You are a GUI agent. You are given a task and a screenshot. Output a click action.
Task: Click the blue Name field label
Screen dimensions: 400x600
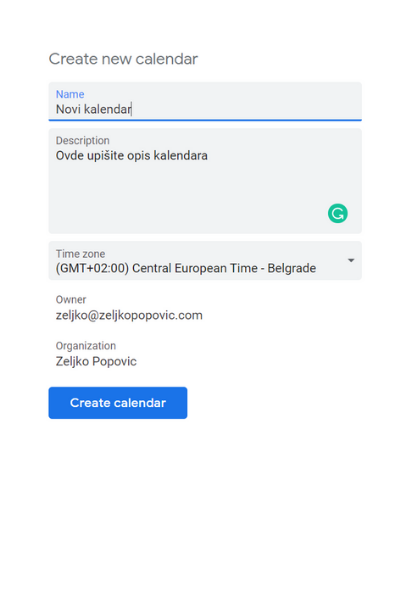click(x=70, y=94)
